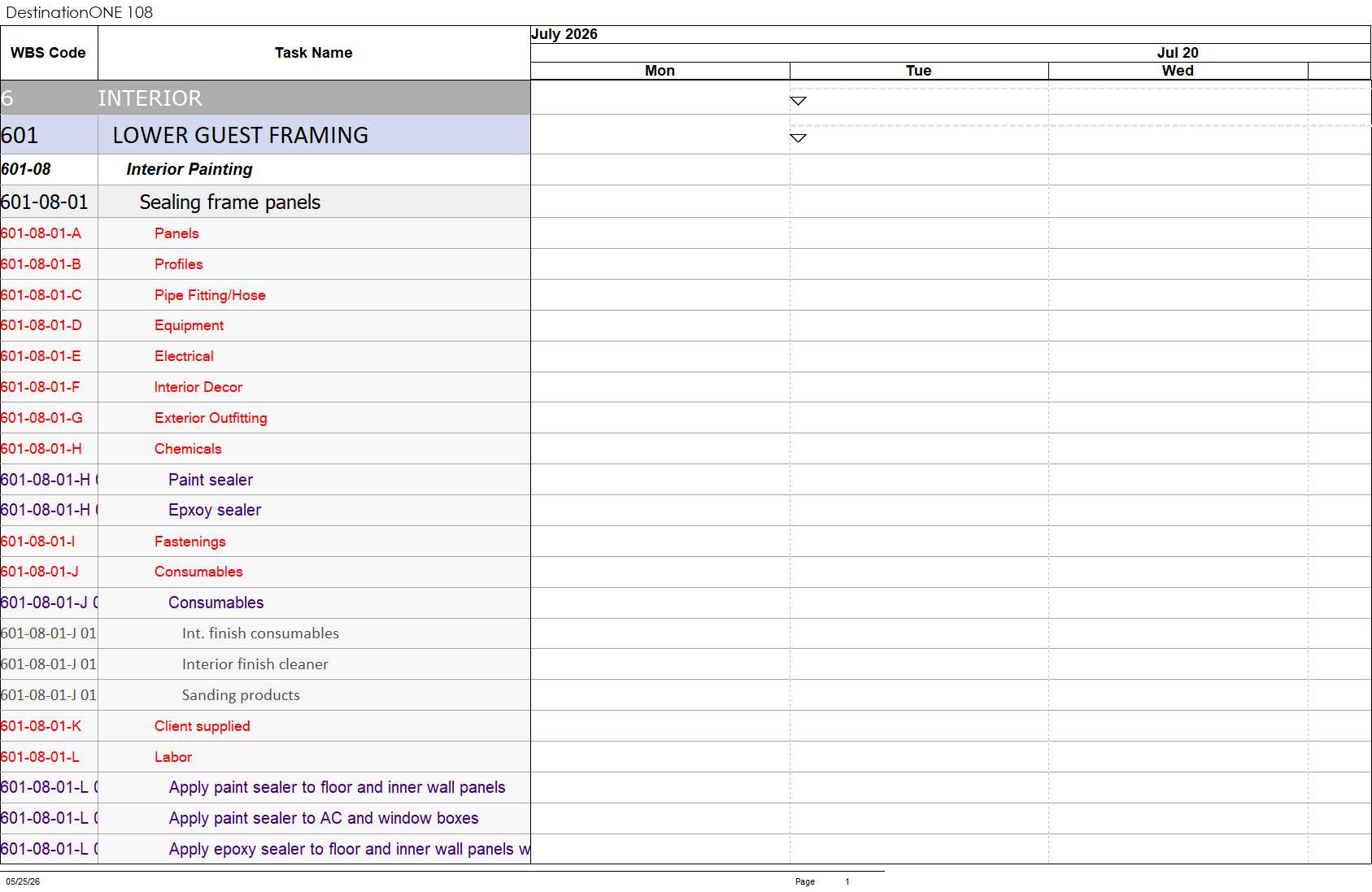This screenshot has width=1372, height=892.
Task: Select the red Consumables task row
Action: pos(265,572)
